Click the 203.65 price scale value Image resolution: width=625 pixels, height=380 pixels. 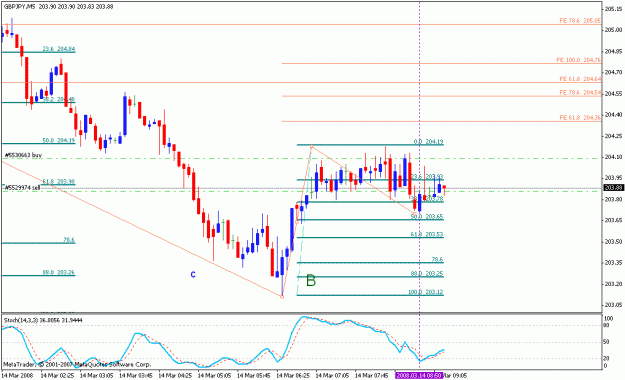pyautogui.click(x=613, y=220)
